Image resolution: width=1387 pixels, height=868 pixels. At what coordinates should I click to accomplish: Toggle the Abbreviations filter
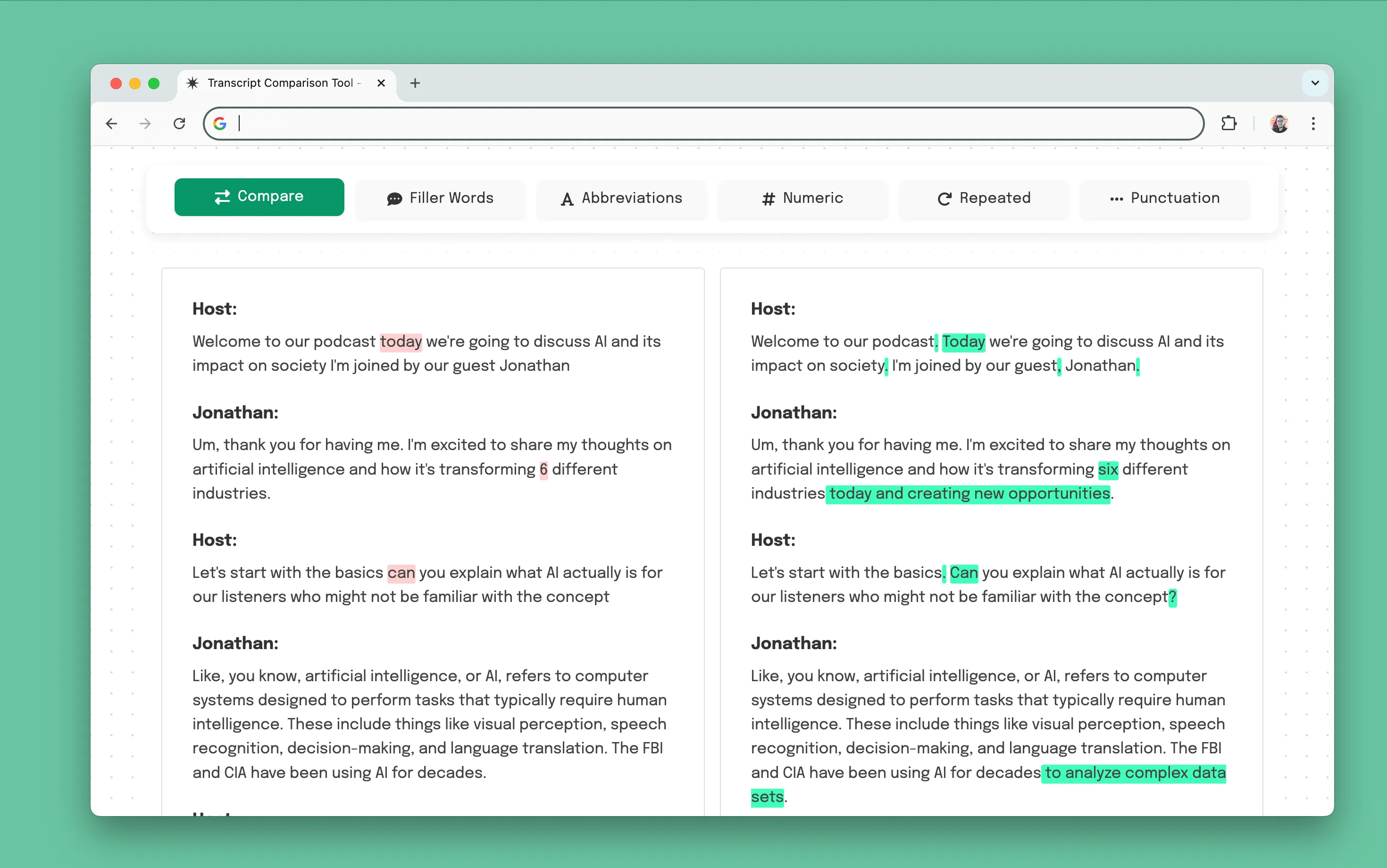tap(621, 198)
